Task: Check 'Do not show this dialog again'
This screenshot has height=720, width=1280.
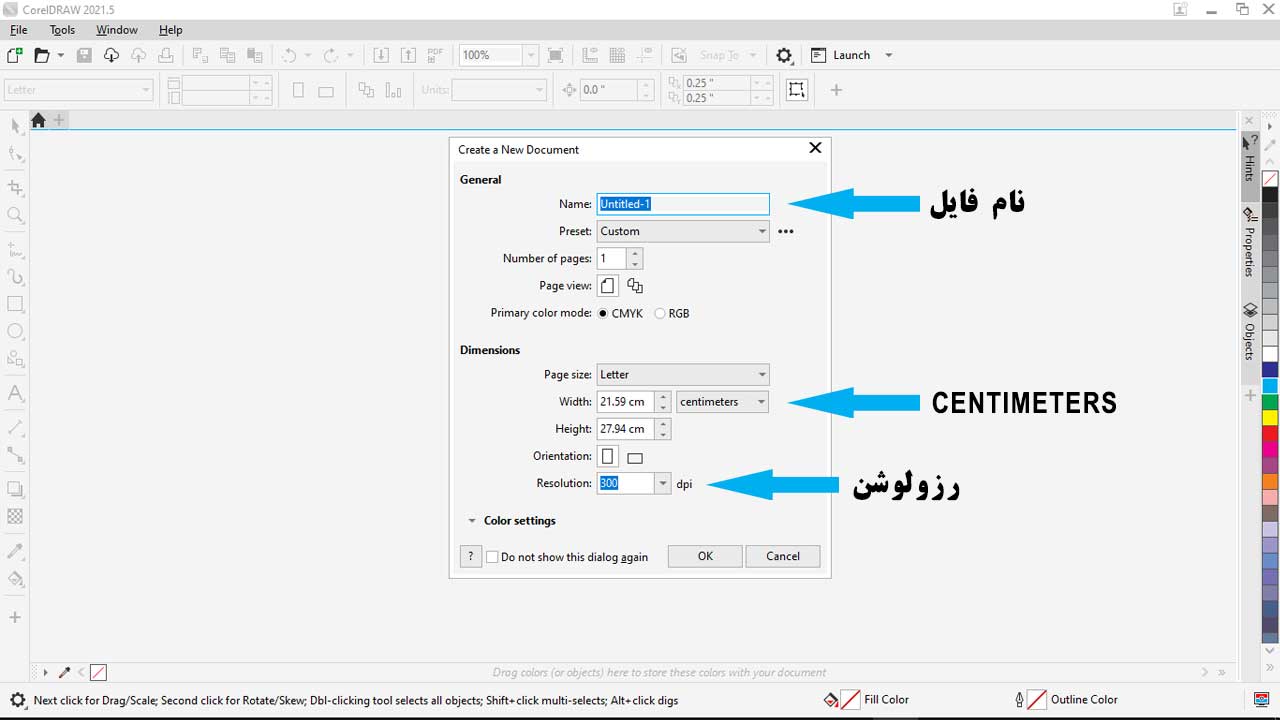Action: (492, 557)
